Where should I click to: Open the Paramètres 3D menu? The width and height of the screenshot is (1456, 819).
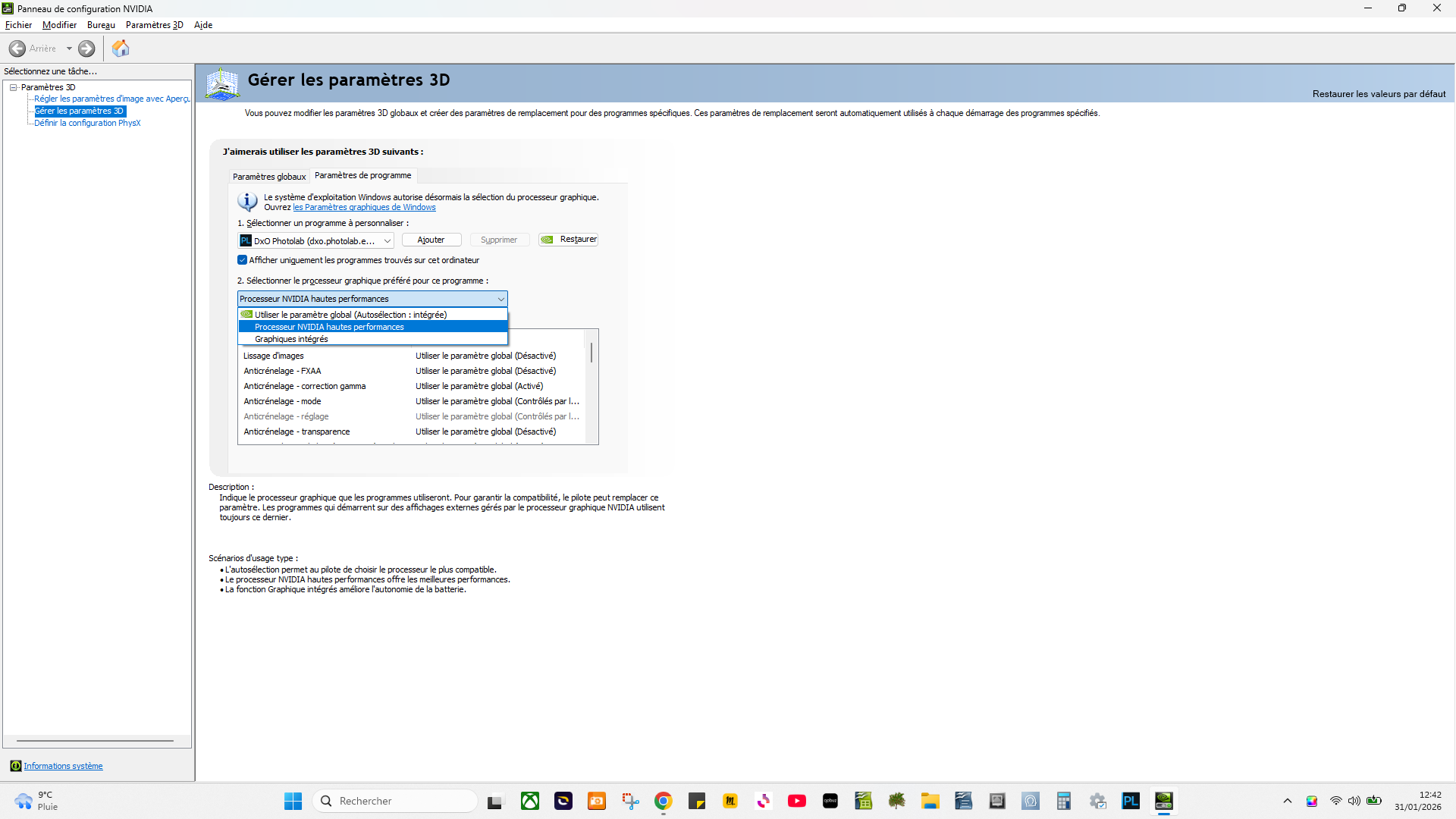[154, 25]
